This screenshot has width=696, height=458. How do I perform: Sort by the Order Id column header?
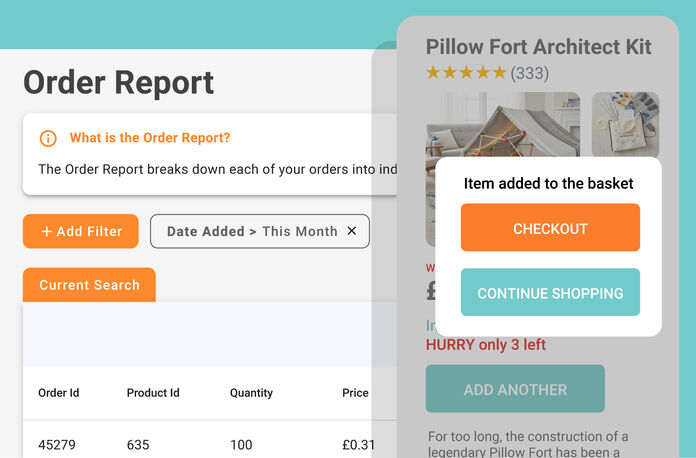59,393
